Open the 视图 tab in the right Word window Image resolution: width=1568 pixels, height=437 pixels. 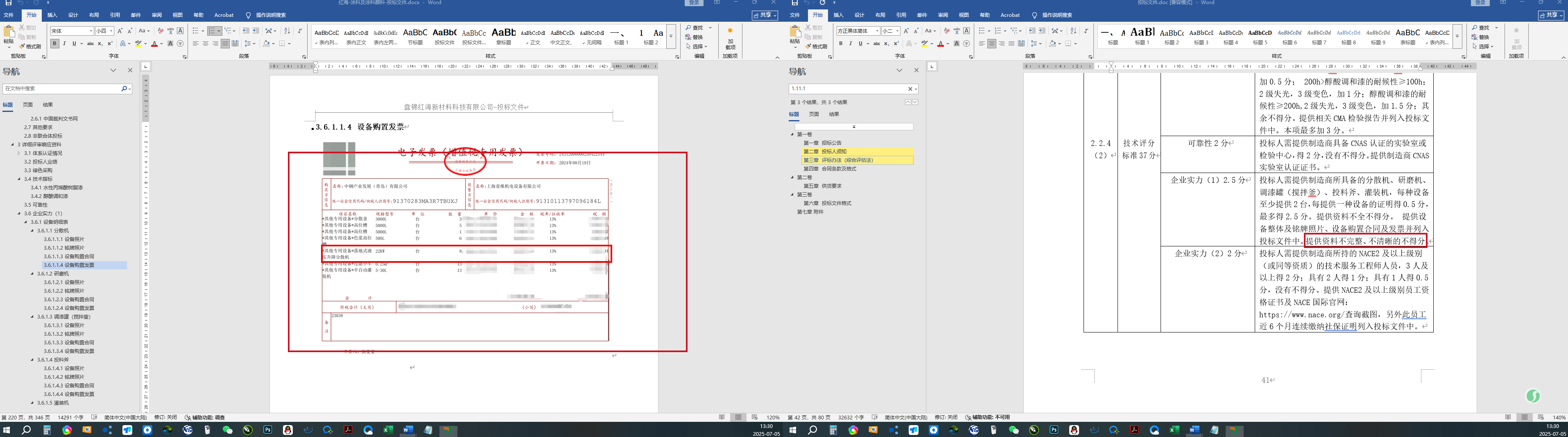coord(964,15)
